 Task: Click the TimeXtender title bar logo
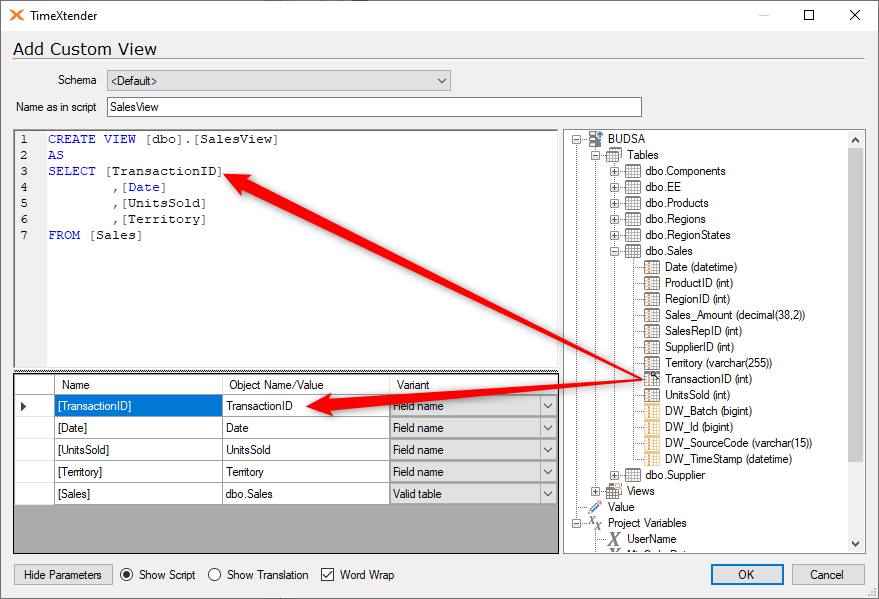17,15
